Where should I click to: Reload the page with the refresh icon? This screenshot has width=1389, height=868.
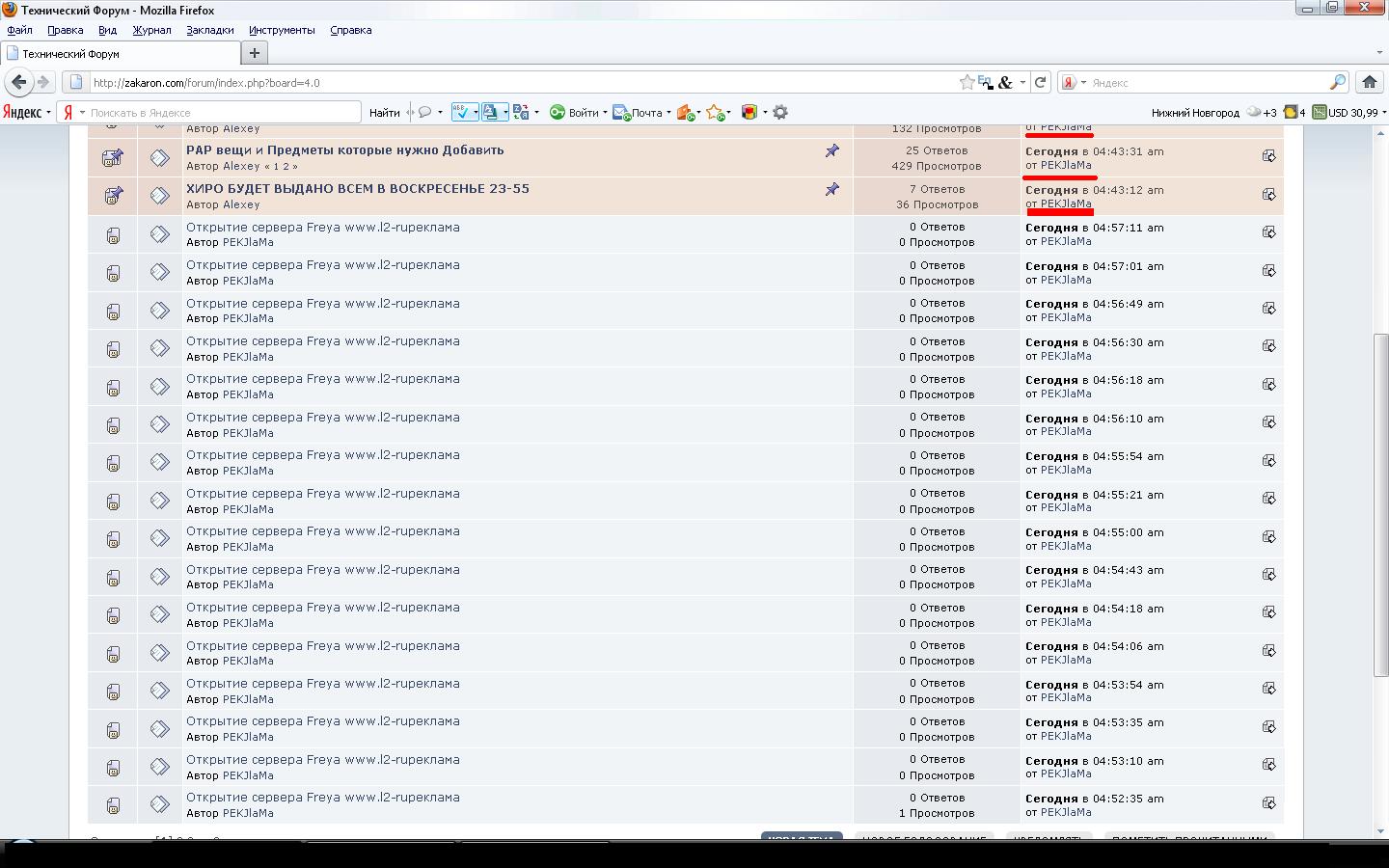1040,83
